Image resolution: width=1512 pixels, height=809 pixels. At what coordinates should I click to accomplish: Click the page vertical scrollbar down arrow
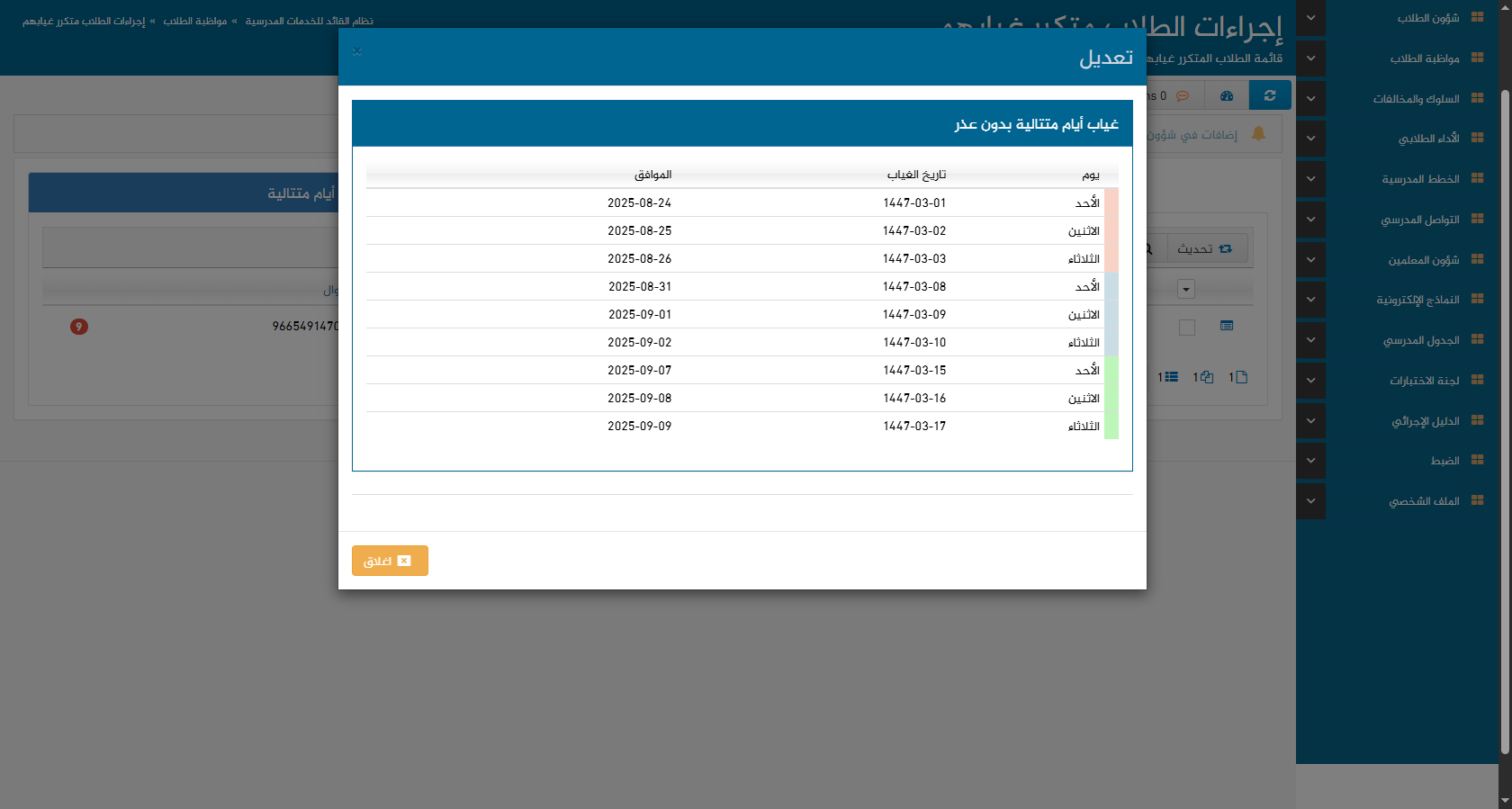1505,800
